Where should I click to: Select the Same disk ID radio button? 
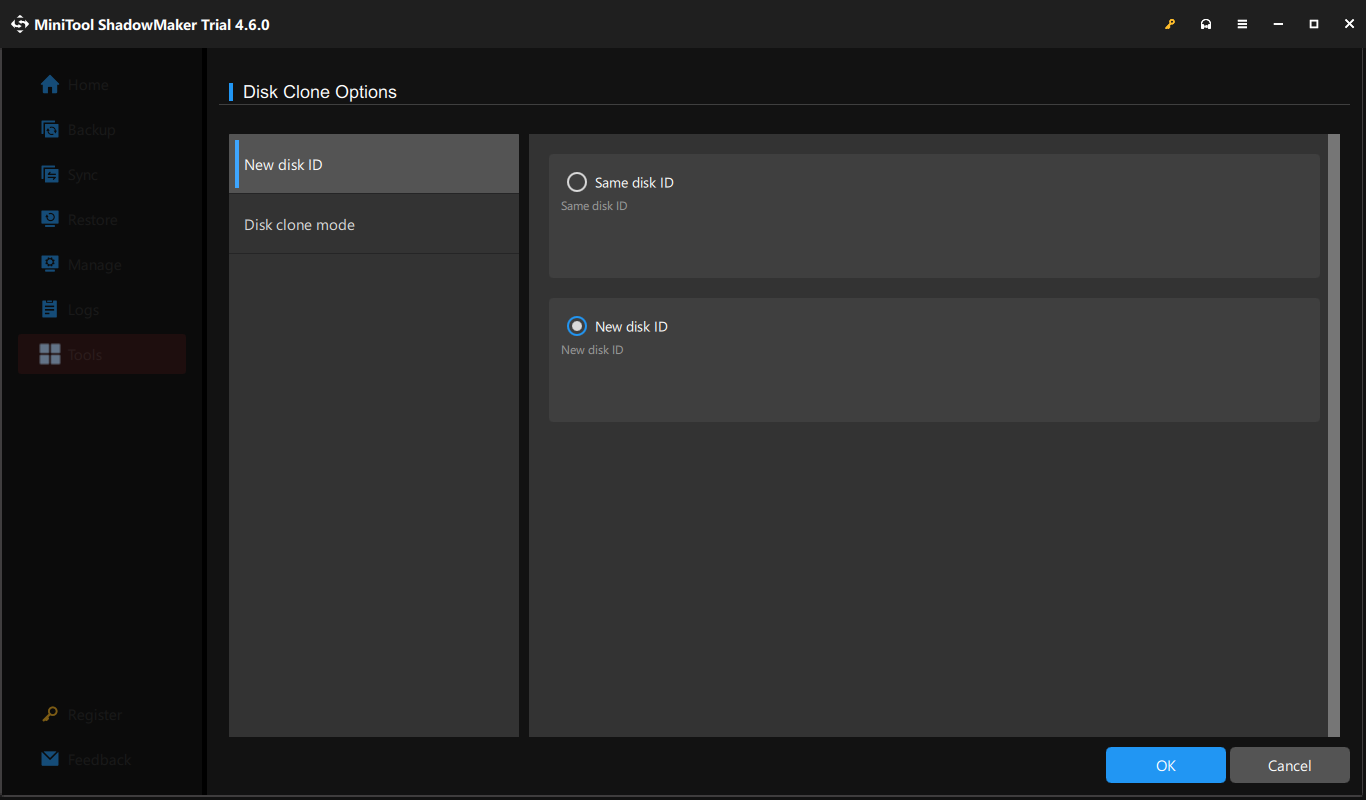tap(576, 182)
